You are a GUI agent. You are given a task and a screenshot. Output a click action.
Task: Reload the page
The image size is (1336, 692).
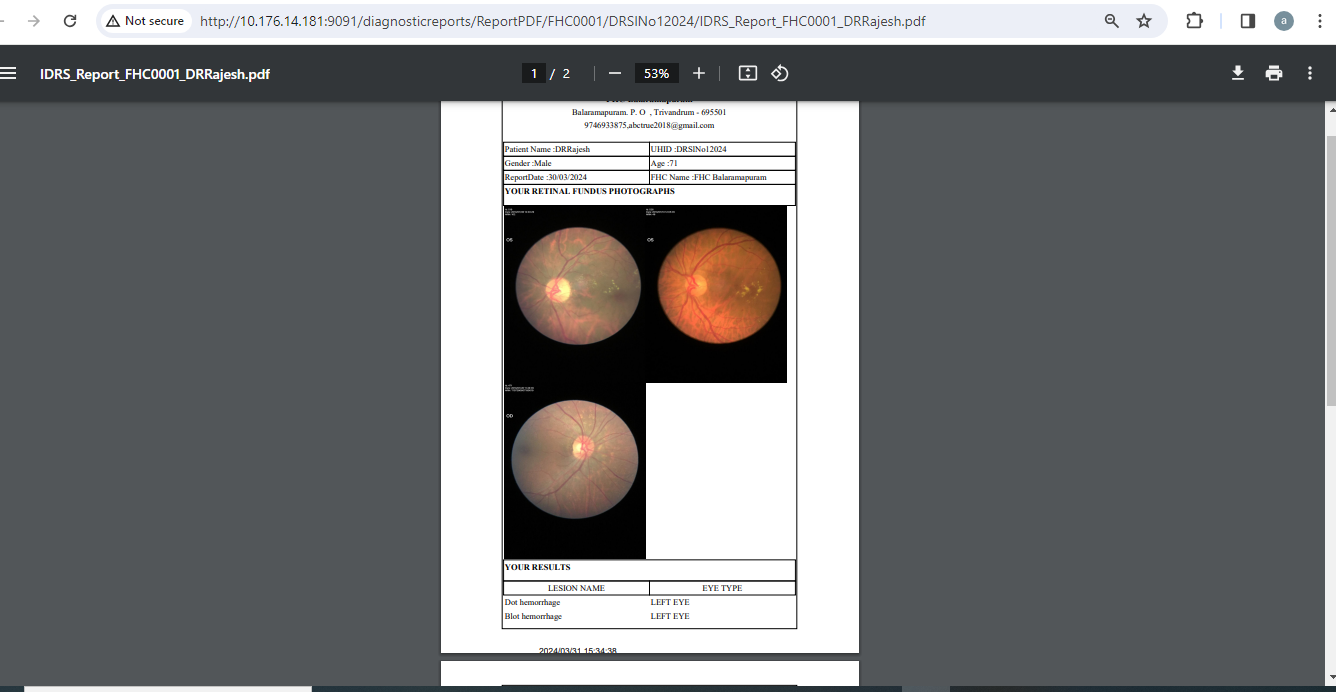70,21
